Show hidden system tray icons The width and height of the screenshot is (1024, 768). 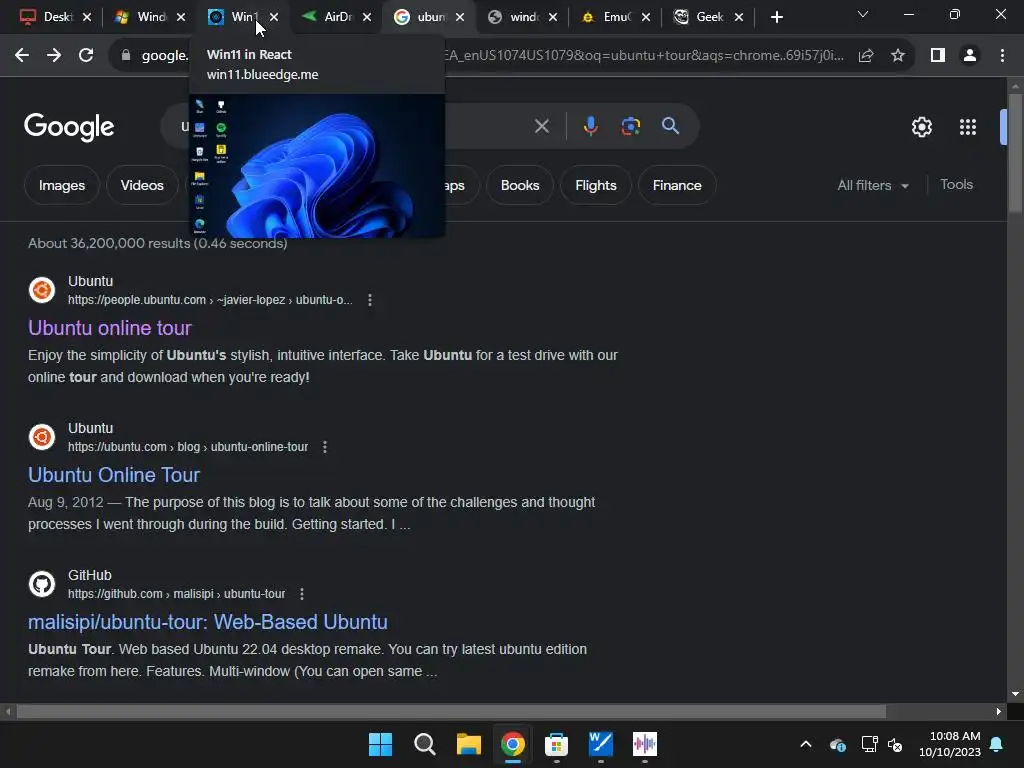[x=806, y=744]
